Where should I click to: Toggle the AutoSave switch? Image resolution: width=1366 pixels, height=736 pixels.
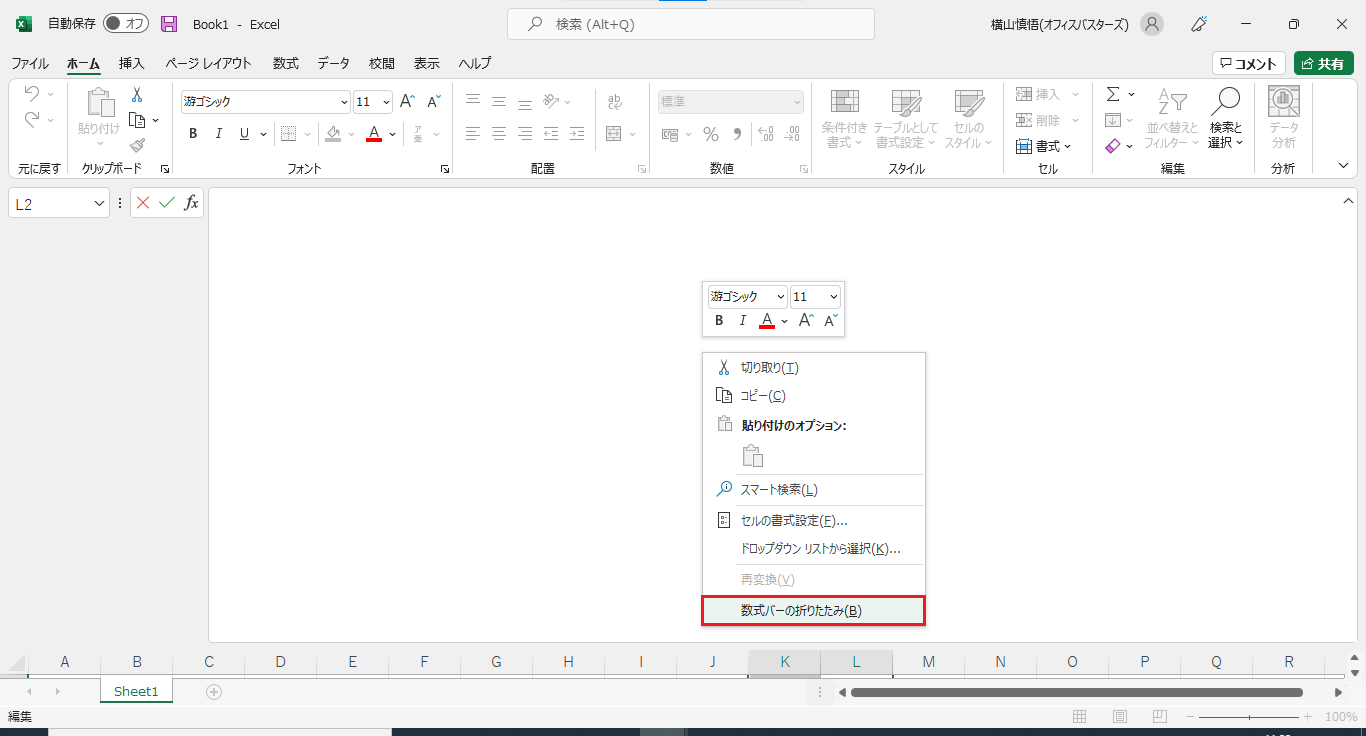(x=126, y=24)
